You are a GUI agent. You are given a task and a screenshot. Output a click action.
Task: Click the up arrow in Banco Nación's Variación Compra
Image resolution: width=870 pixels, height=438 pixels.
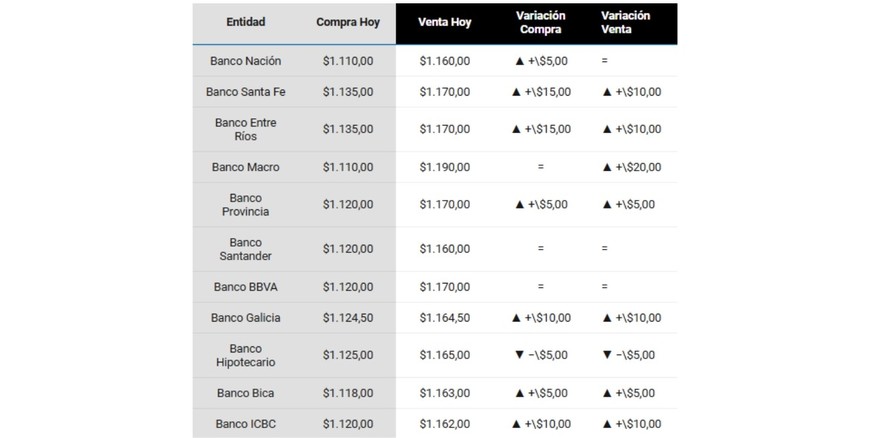(519, 61)
